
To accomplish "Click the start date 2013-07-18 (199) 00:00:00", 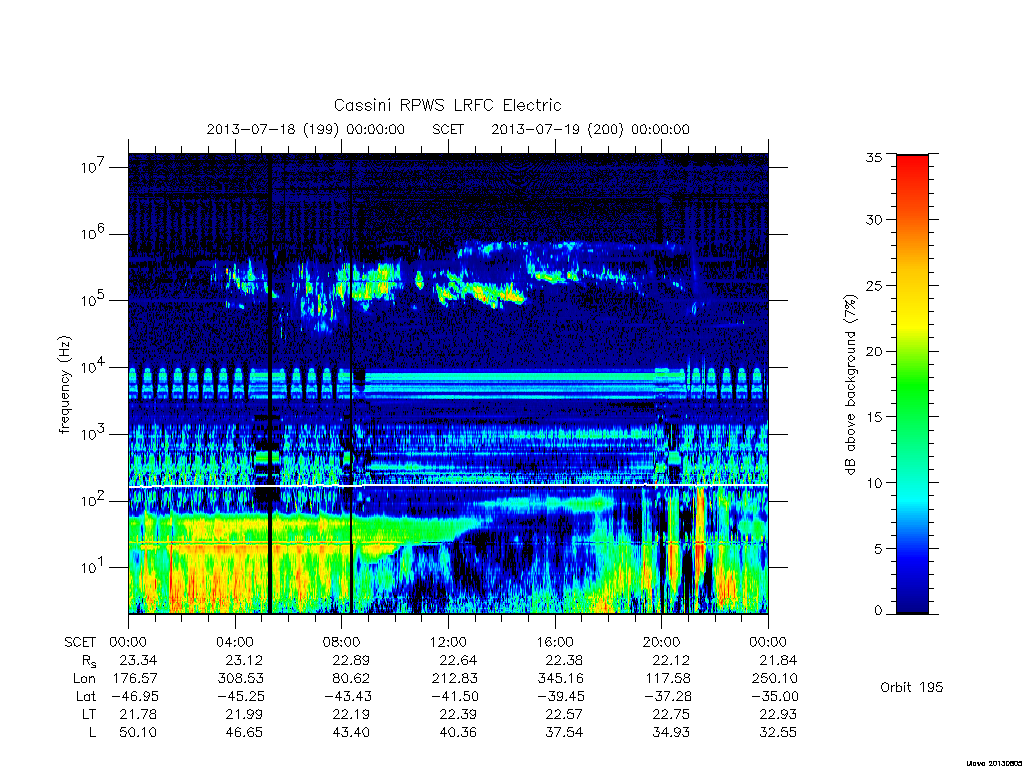I will coord(306,129).
